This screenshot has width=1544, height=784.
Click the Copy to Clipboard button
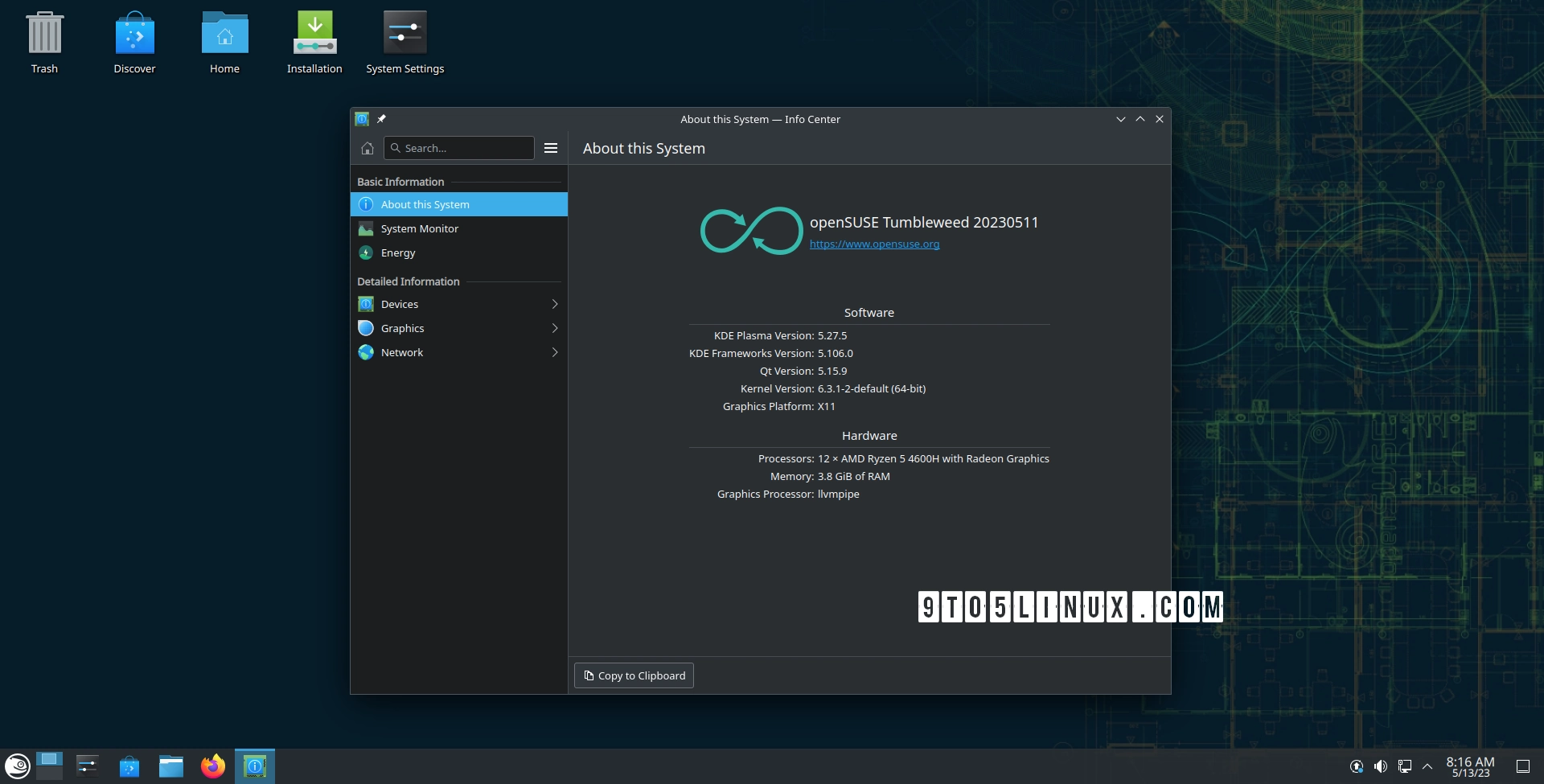tap(633, 675)
